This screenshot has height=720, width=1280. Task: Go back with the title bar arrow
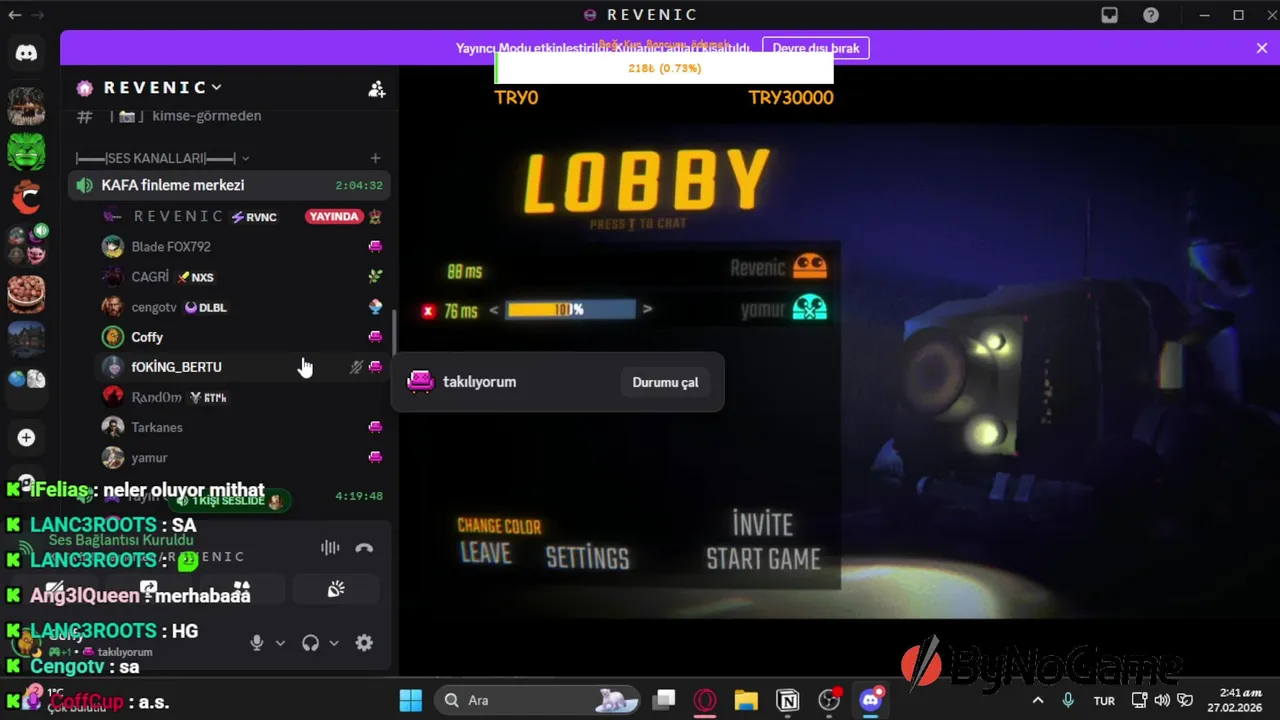pos(14,15)
